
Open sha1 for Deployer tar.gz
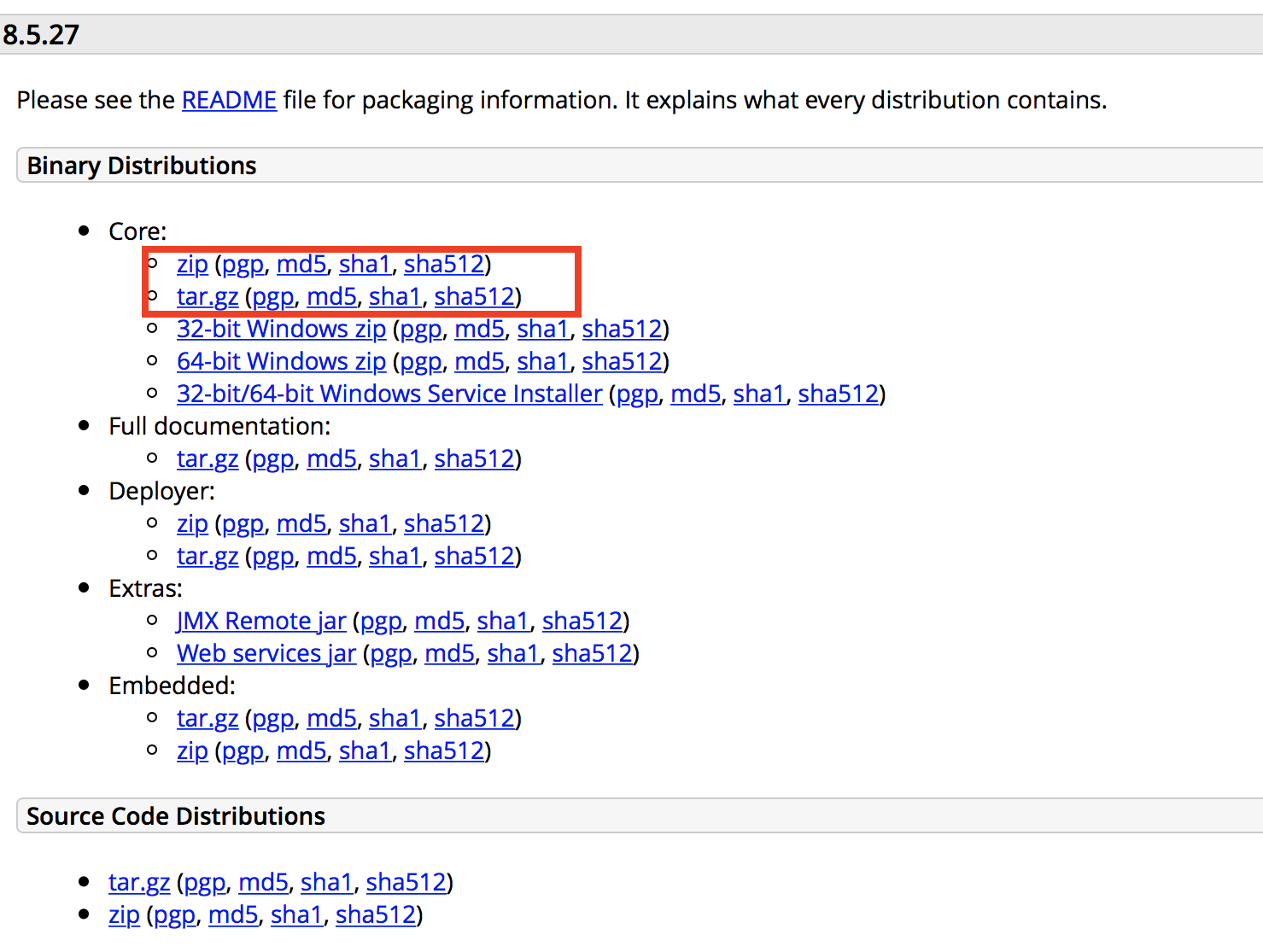click(x=395, y=557)
